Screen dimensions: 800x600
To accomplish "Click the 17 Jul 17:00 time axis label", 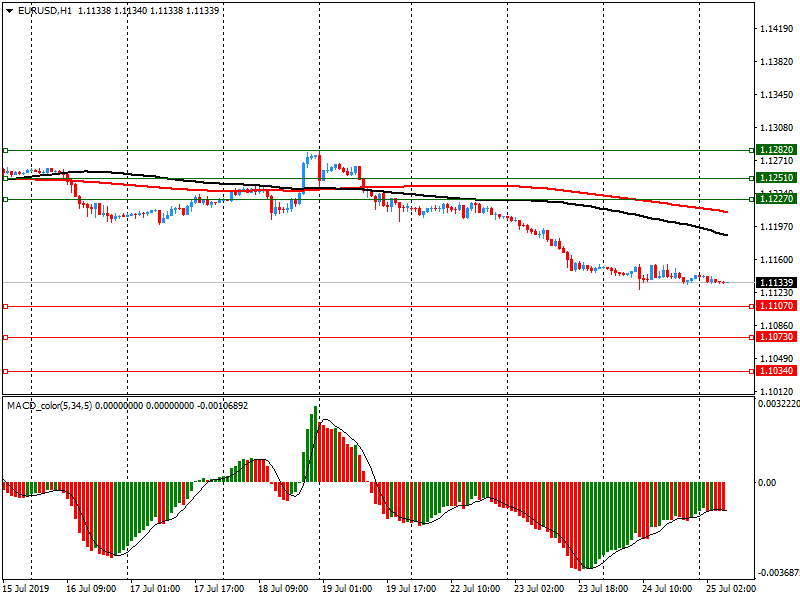I will point(219,589).
